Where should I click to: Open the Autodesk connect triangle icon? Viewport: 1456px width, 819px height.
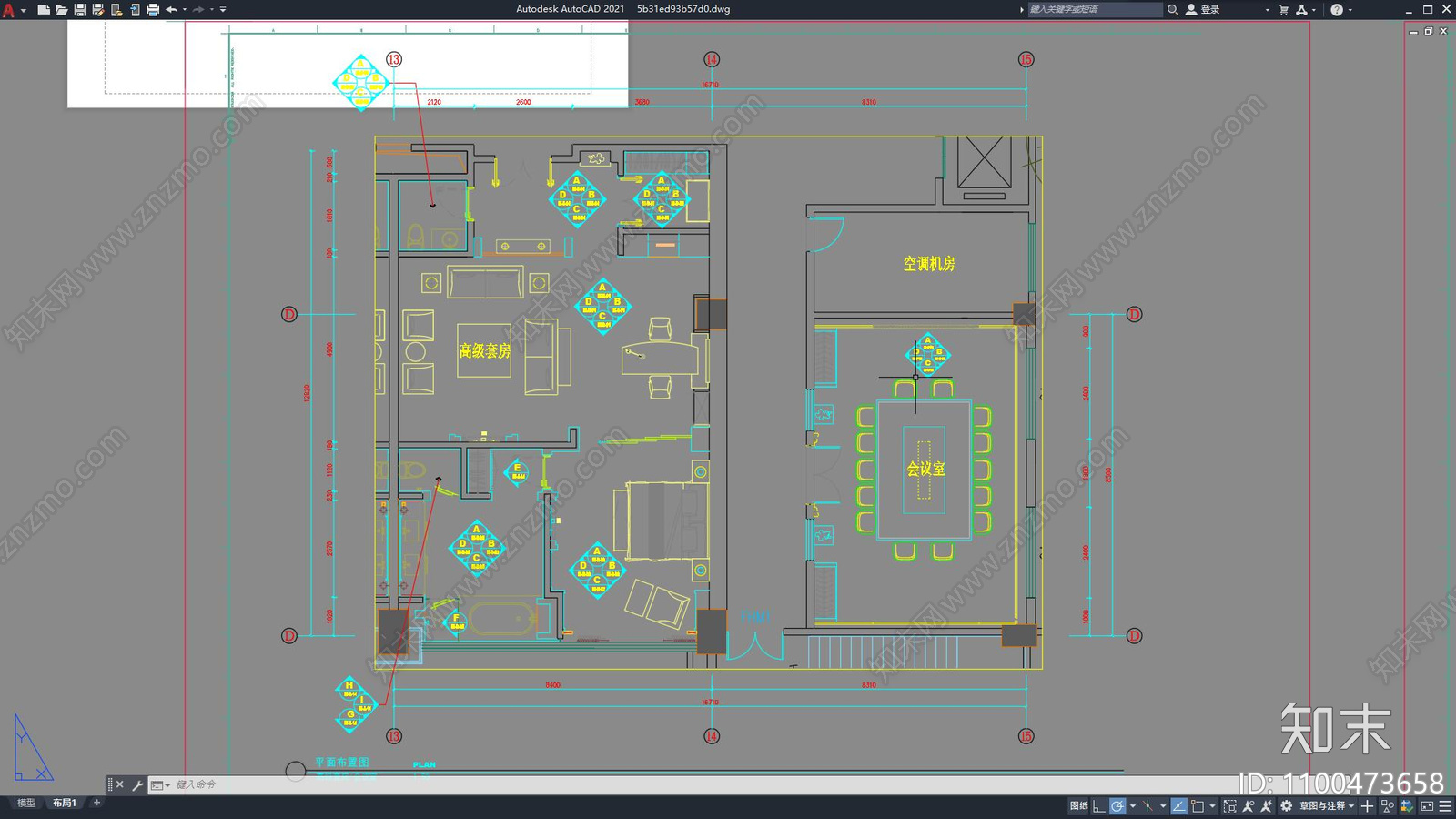click(x=1301, y=9)
